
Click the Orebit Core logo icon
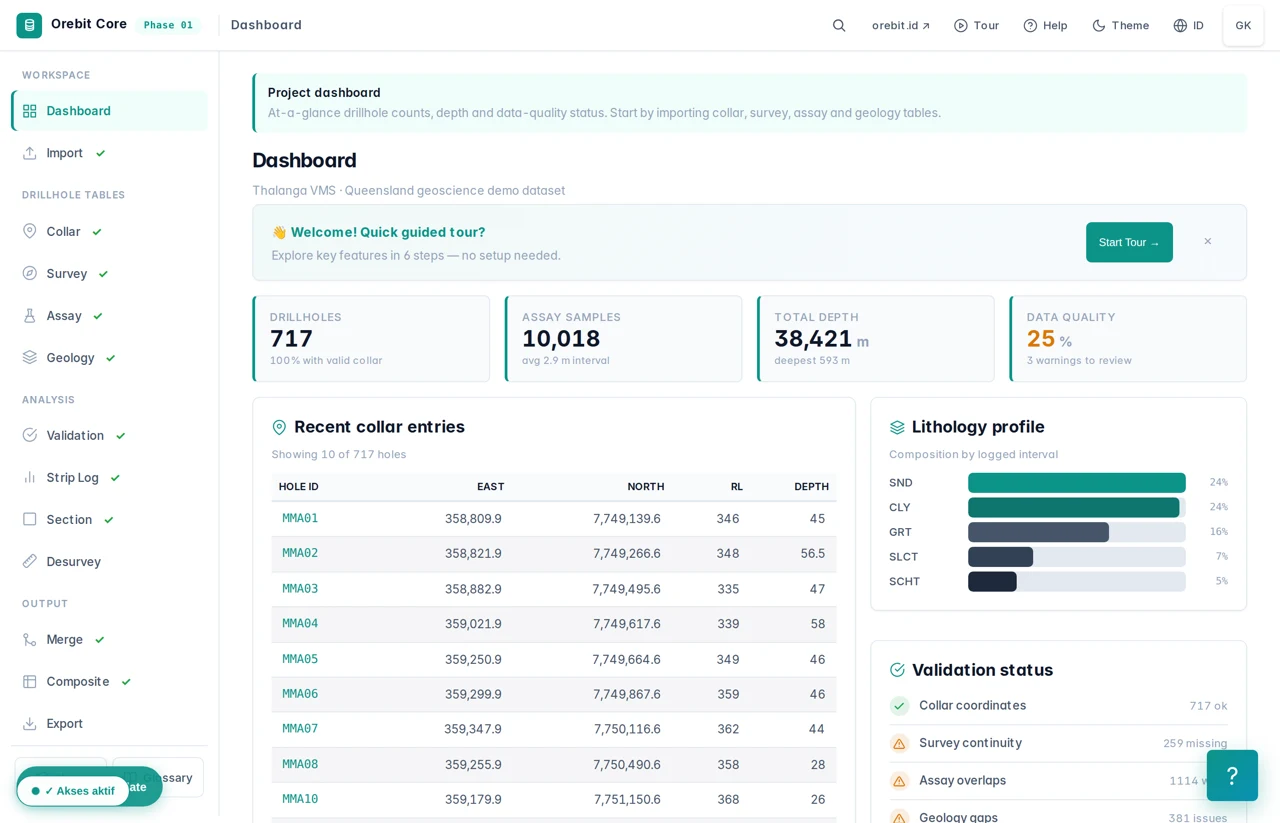pyautogui.click(x=29, y=25)
